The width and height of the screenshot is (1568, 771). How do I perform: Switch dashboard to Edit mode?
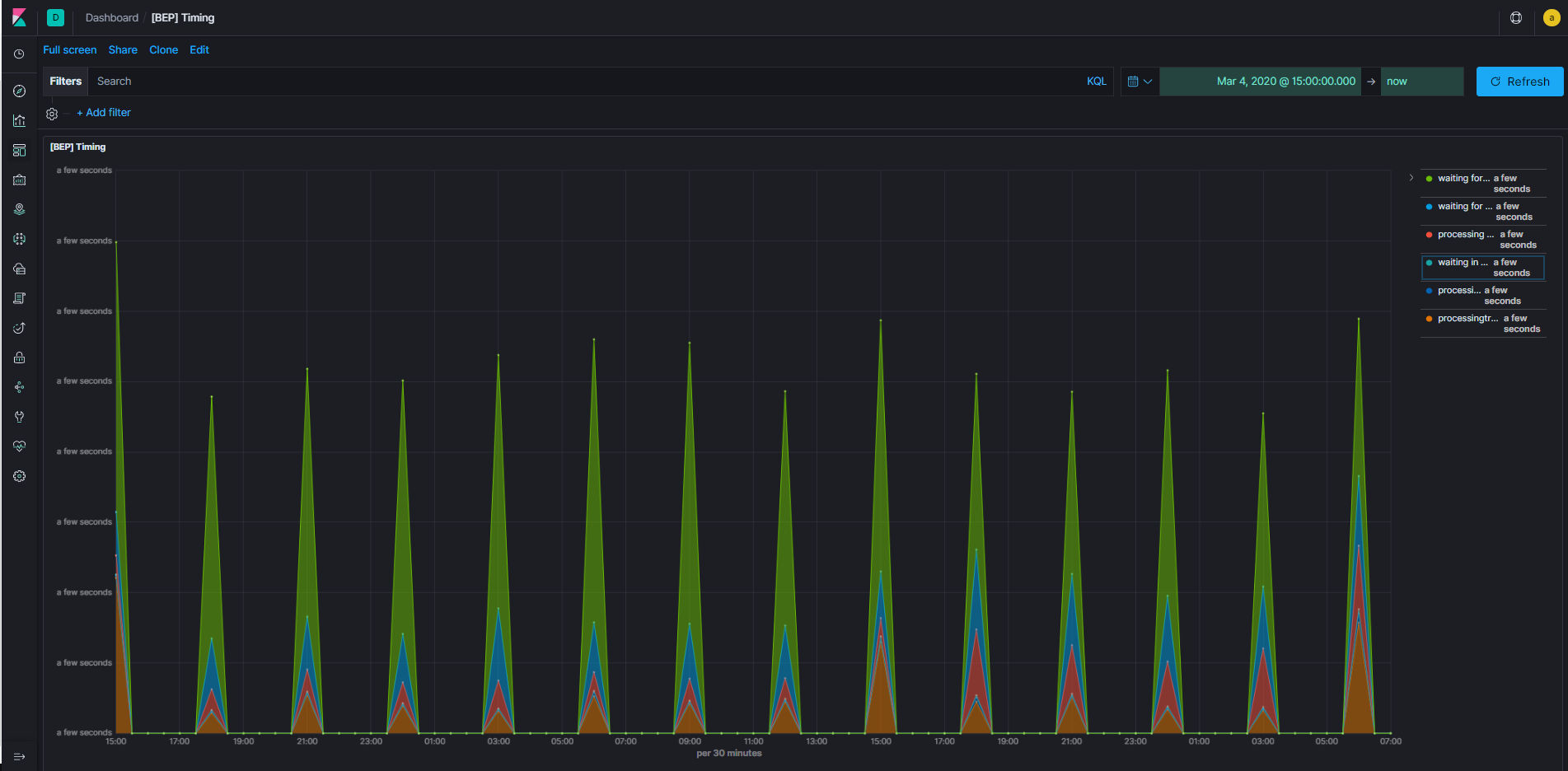pos(199,50)
